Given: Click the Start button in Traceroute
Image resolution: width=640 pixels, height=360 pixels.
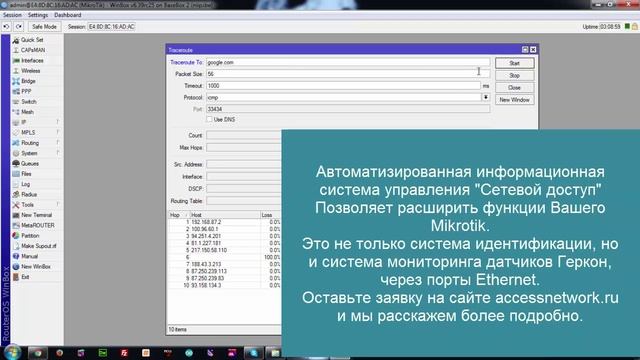Looking at the screenshot, I should [x=514, y=63].
